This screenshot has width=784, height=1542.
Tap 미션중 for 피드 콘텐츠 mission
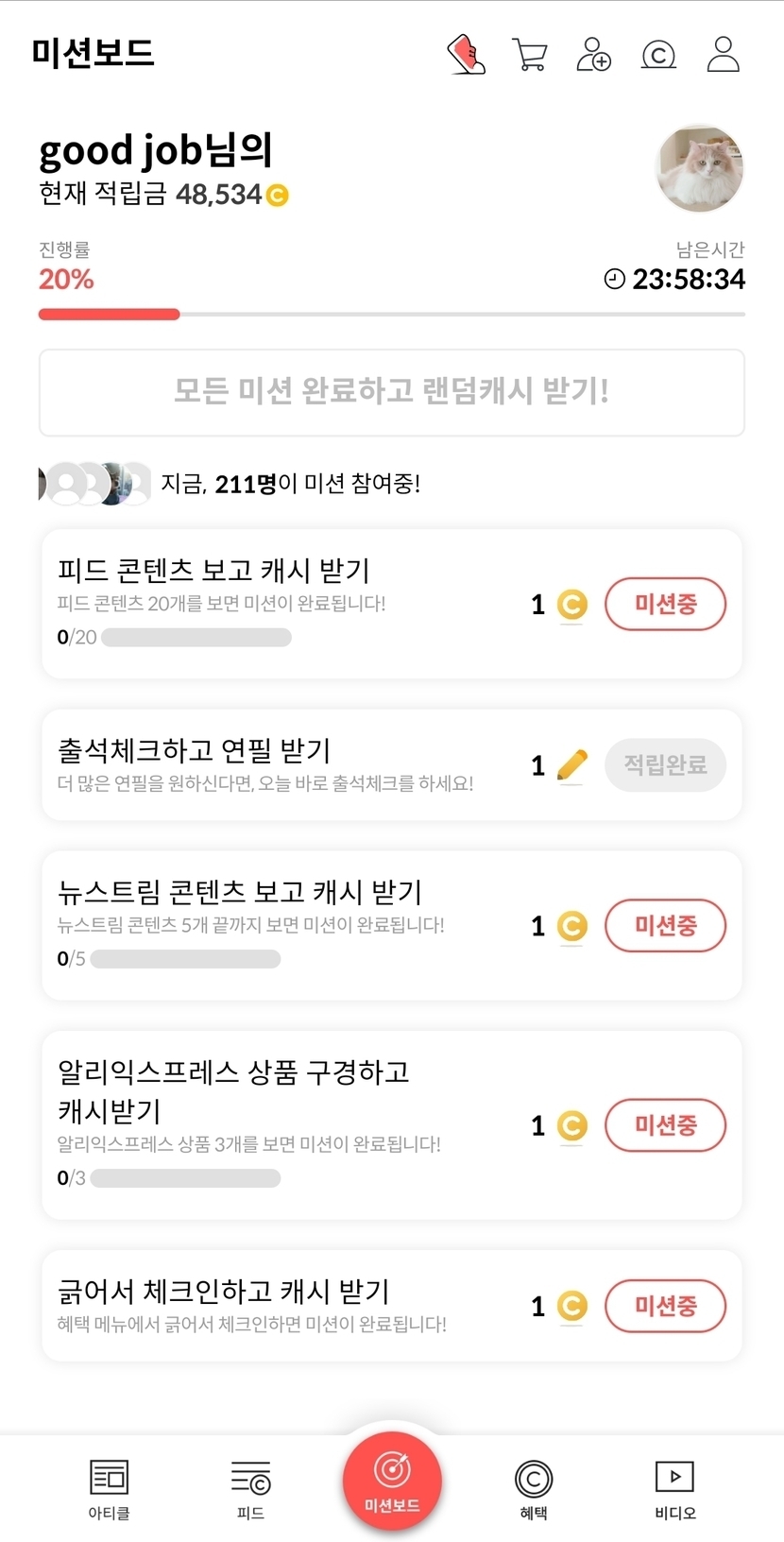pyautogui.click(x=665, y=605)
